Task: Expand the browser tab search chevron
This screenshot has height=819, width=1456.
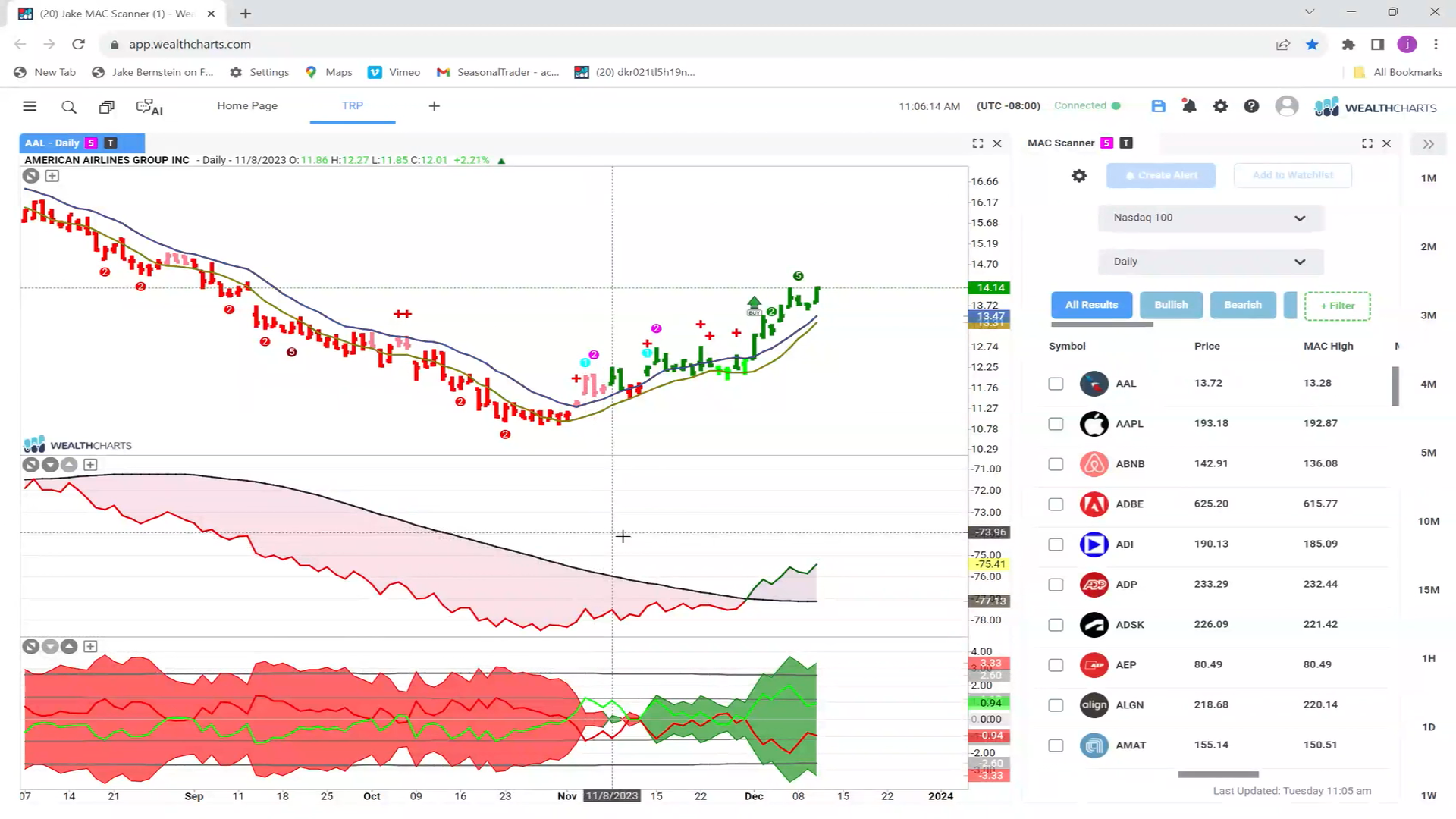Action: (x=1310, y=12)
